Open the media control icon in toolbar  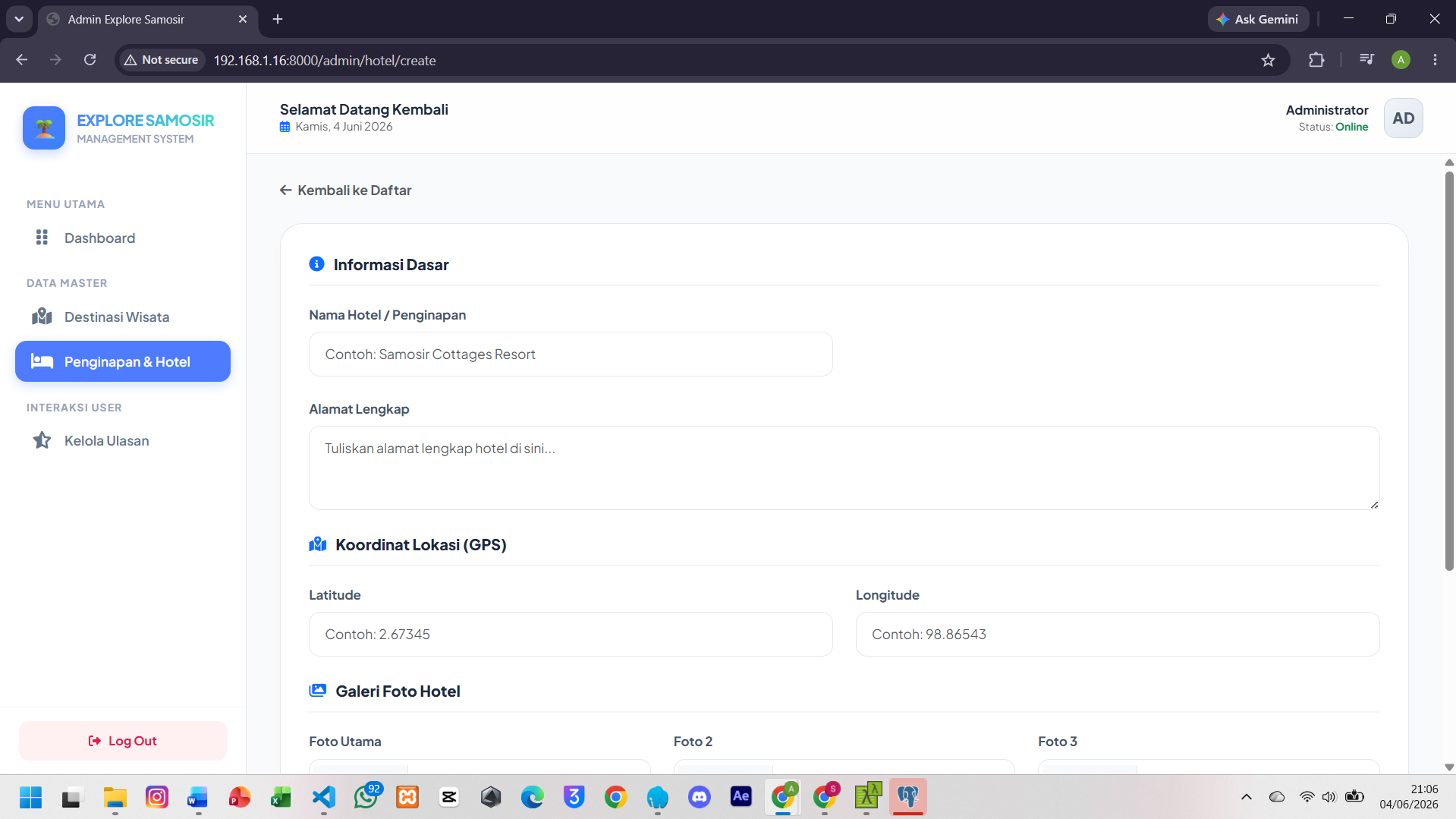point(1366,59)
